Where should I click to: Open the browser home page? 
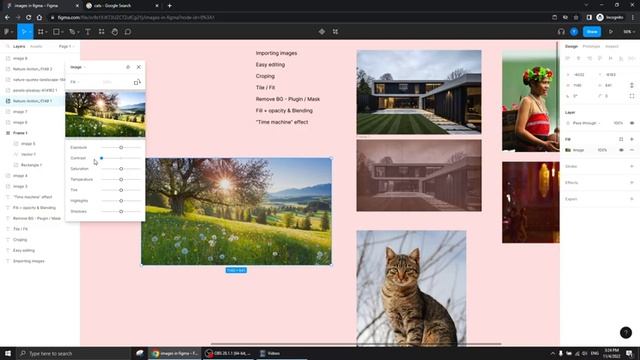[39, 18]
